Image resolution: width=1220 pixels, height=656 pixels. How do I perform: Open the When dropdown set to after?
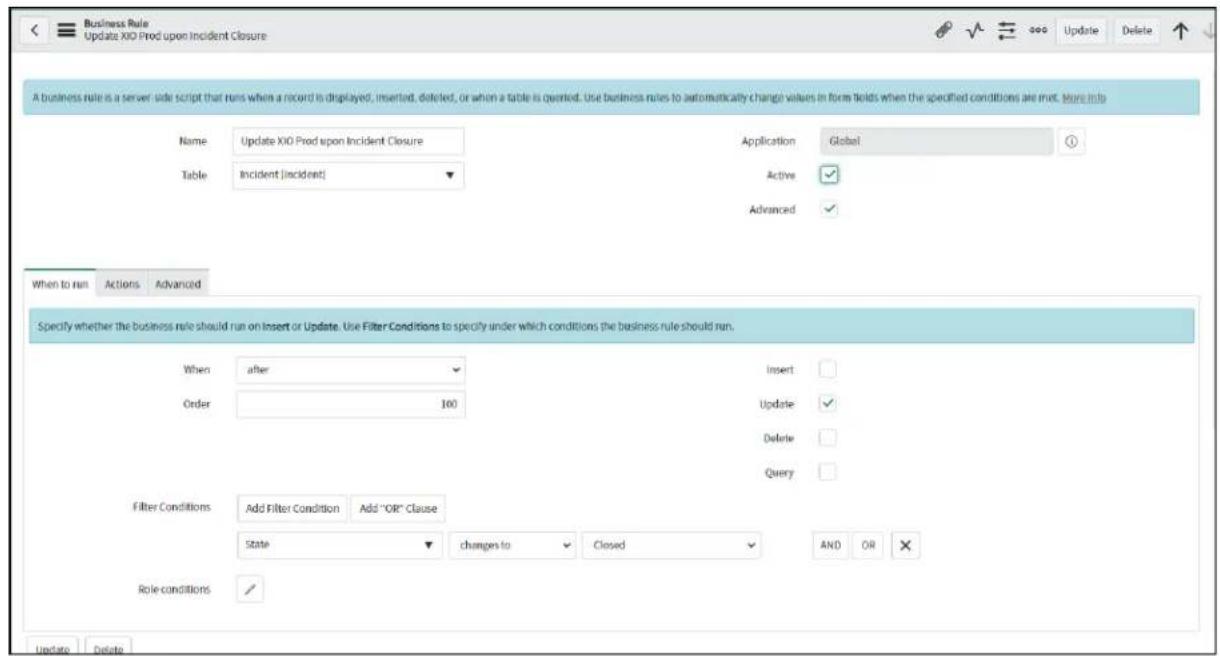point(351,370)
